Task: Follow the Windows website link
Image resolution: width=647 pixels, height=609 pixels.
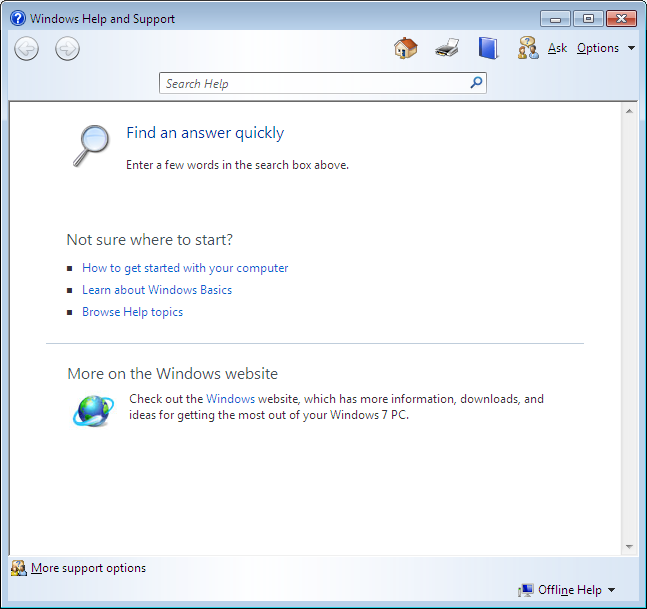Action: point(231,399)
